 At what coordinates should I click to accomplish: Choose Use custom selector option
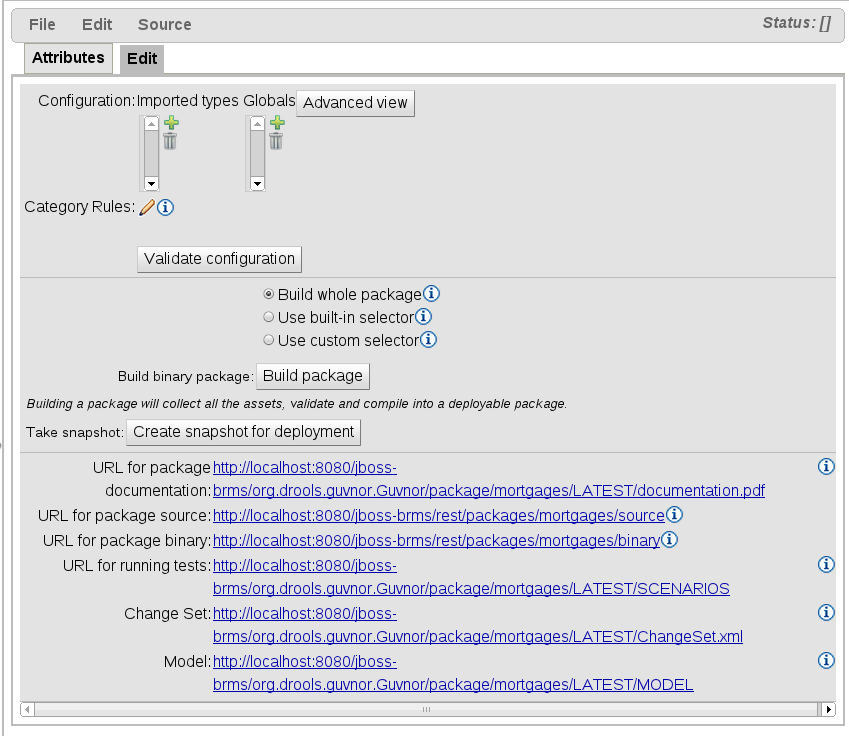(x=268, y=340)
